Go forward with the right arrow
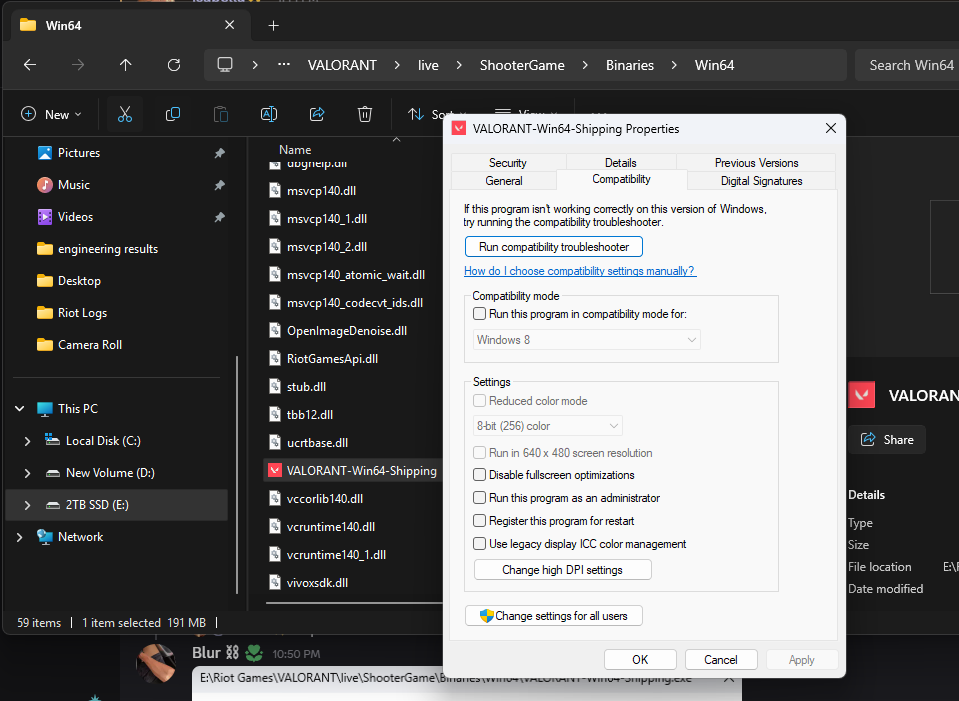 (x=78, y=65)
